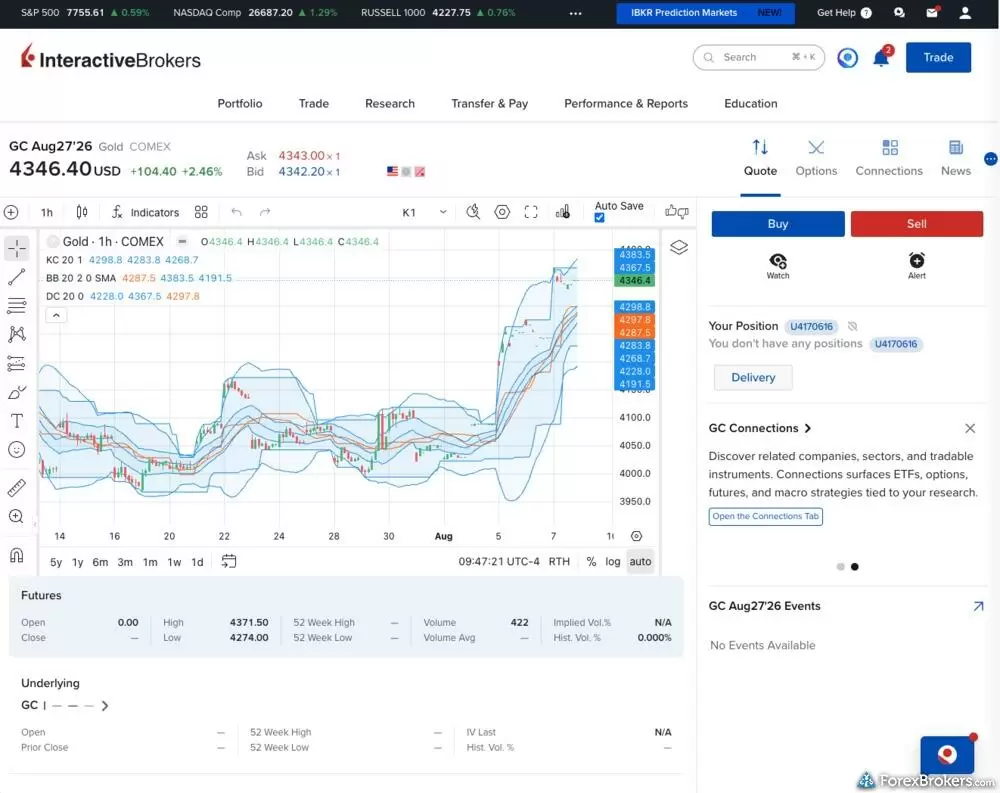
Task: Click Open the Connections Tab link
Action: coord(765,516)
